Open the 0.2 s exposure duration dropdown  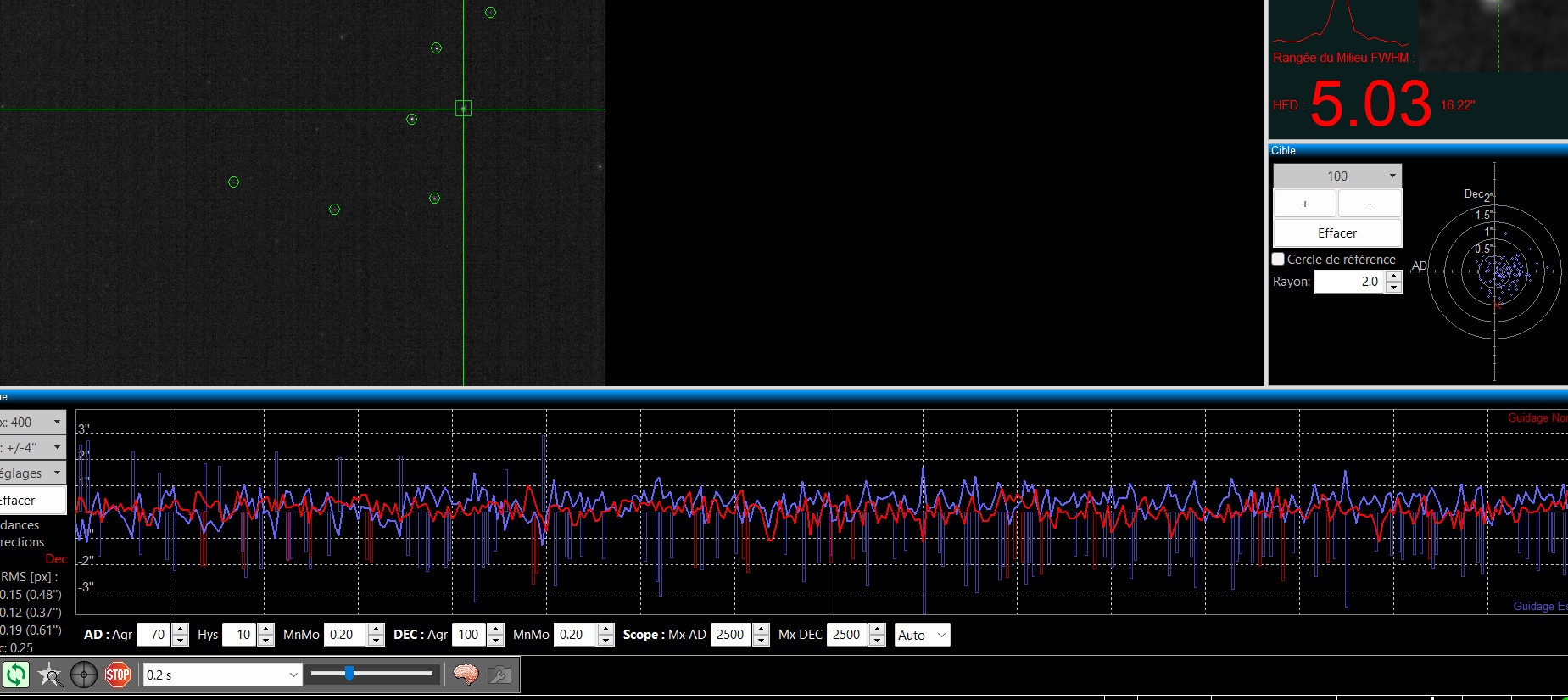223,675
